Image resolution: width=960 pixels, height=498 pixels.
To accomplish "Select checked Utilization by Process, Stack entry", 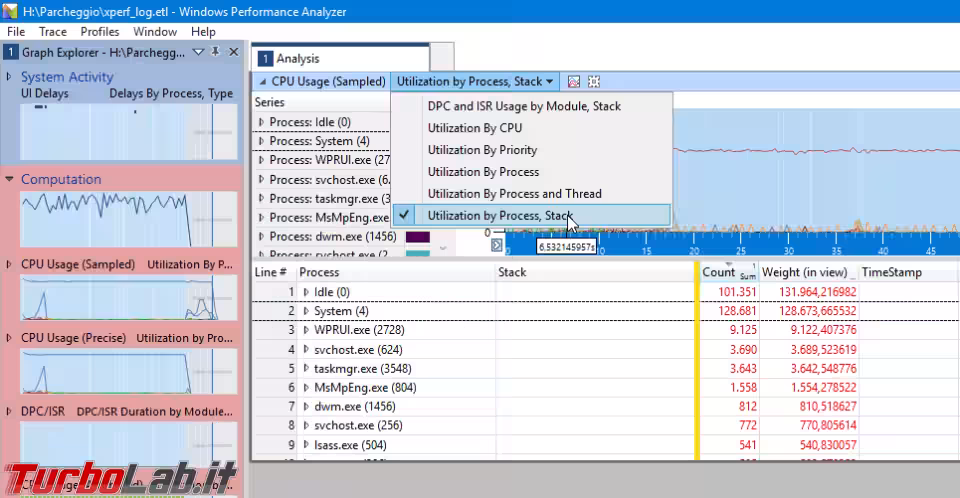I will coord(531,216).
